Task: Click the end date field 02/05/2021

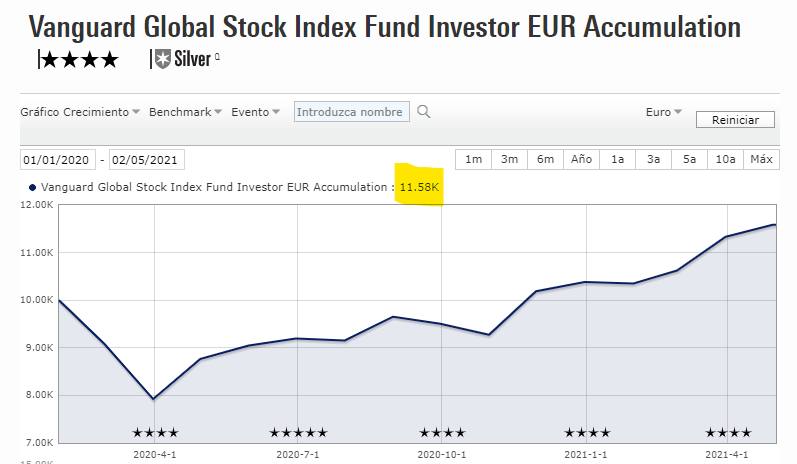Action: tap(147, 160)
